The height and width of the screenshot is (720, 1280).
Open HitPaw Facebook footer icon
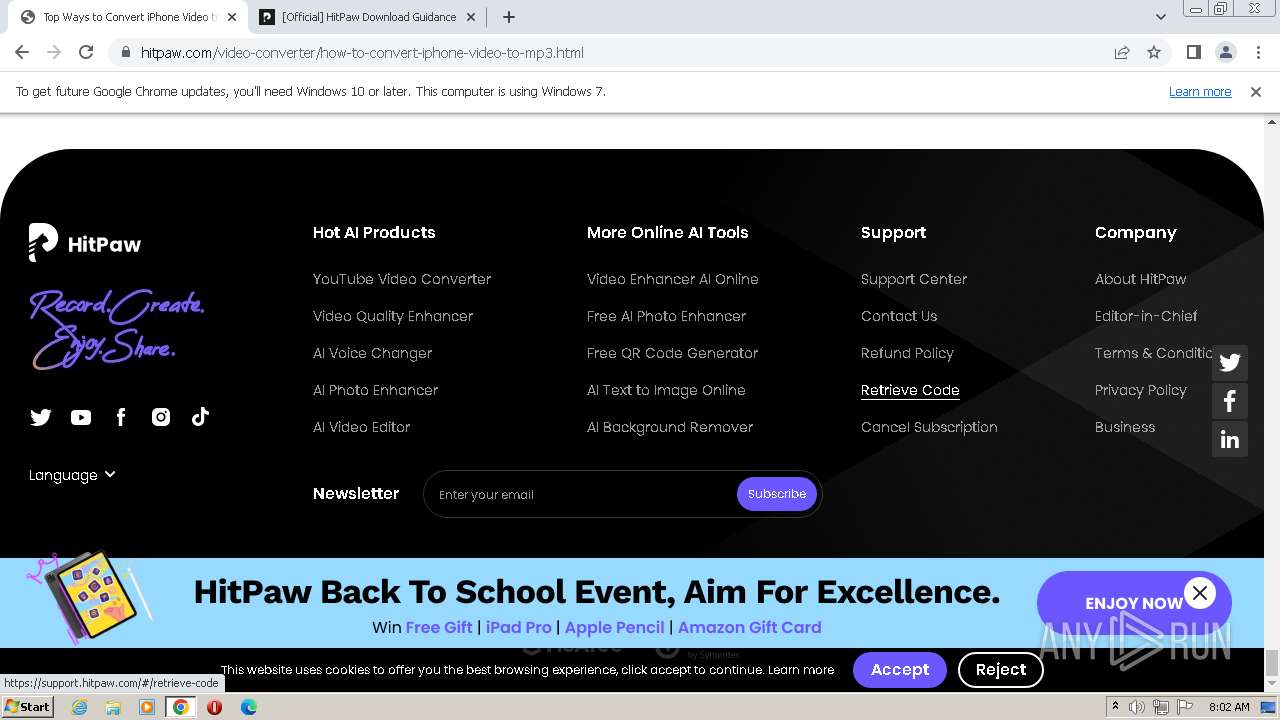click(121, 417)
